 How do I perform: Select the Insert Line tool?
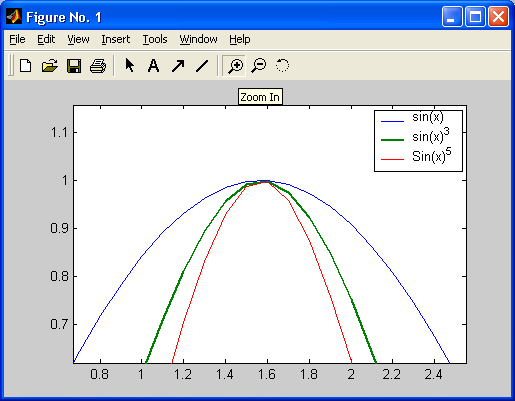coord(202,66)
